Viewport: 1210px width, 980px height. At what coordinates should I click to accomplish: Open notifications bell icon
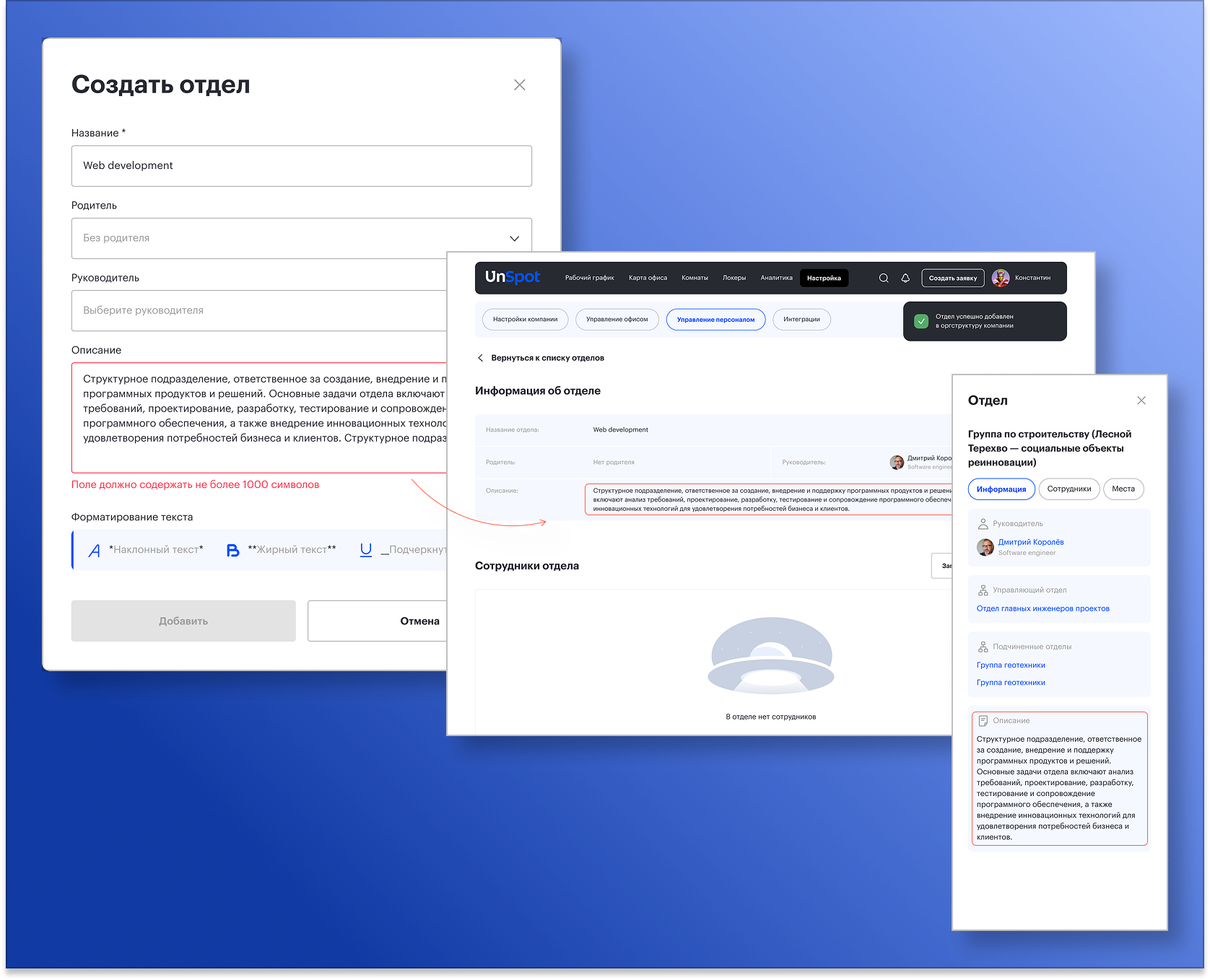point(905,279)
